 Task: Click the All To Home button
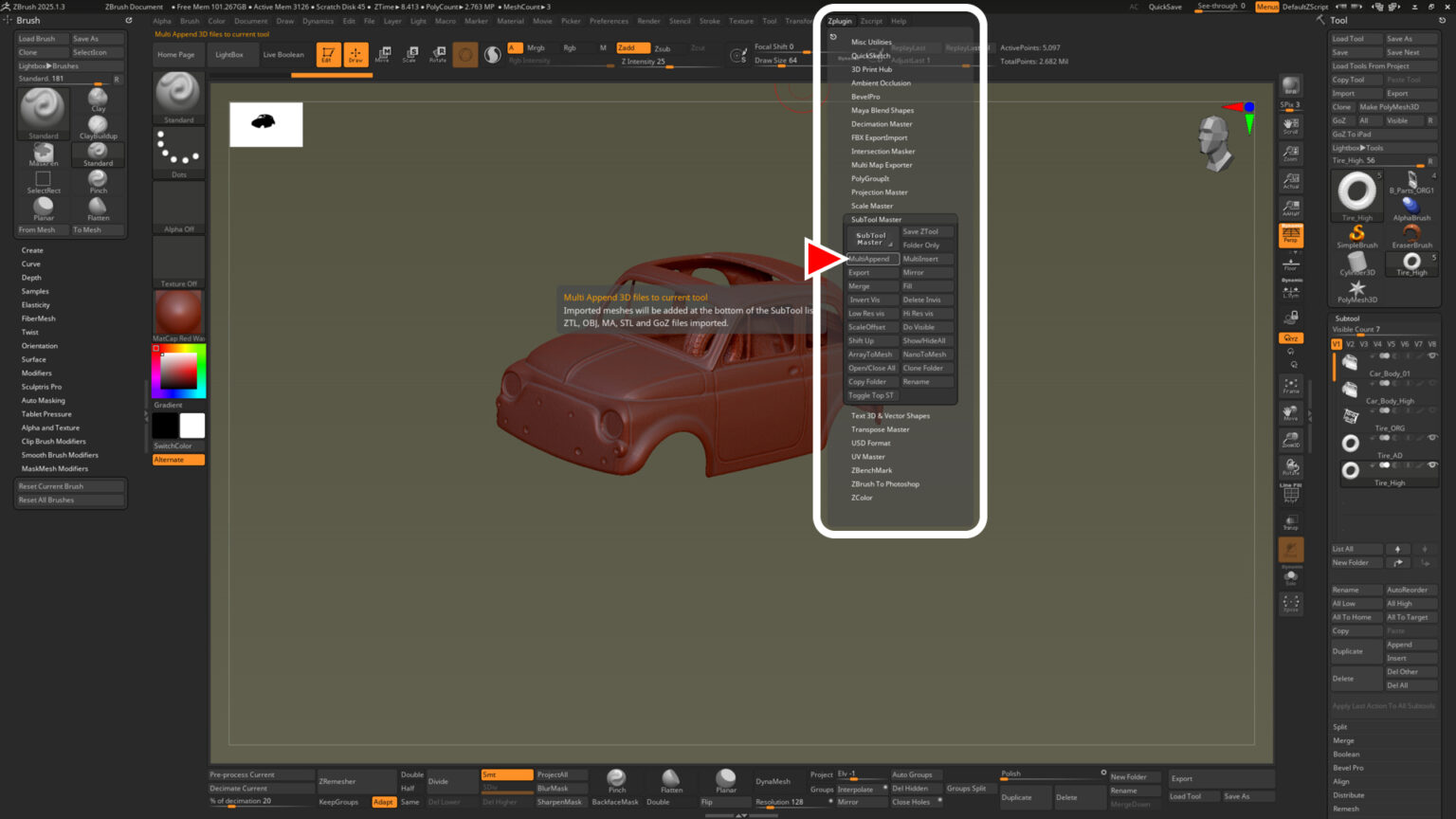[1355, 616]
